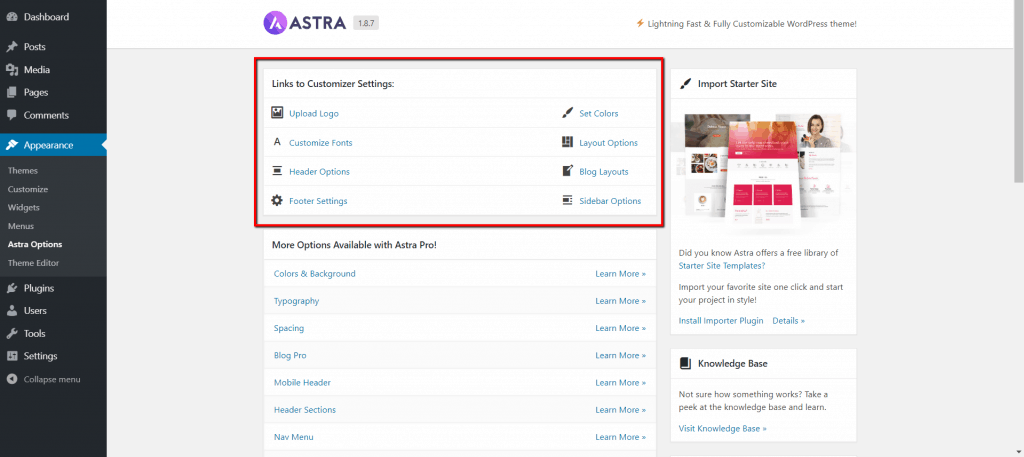Open the Details » link
This screenshot has height=457, width=1024.
[x=789, y=321]
